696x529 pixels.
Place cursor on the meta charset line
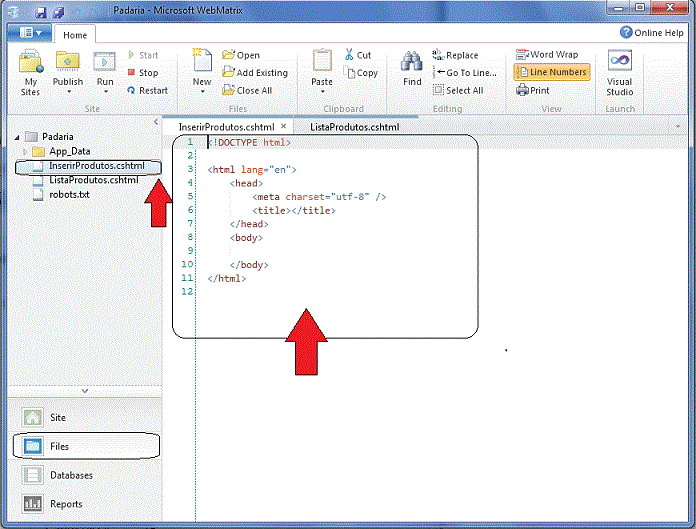coord(319,197)
